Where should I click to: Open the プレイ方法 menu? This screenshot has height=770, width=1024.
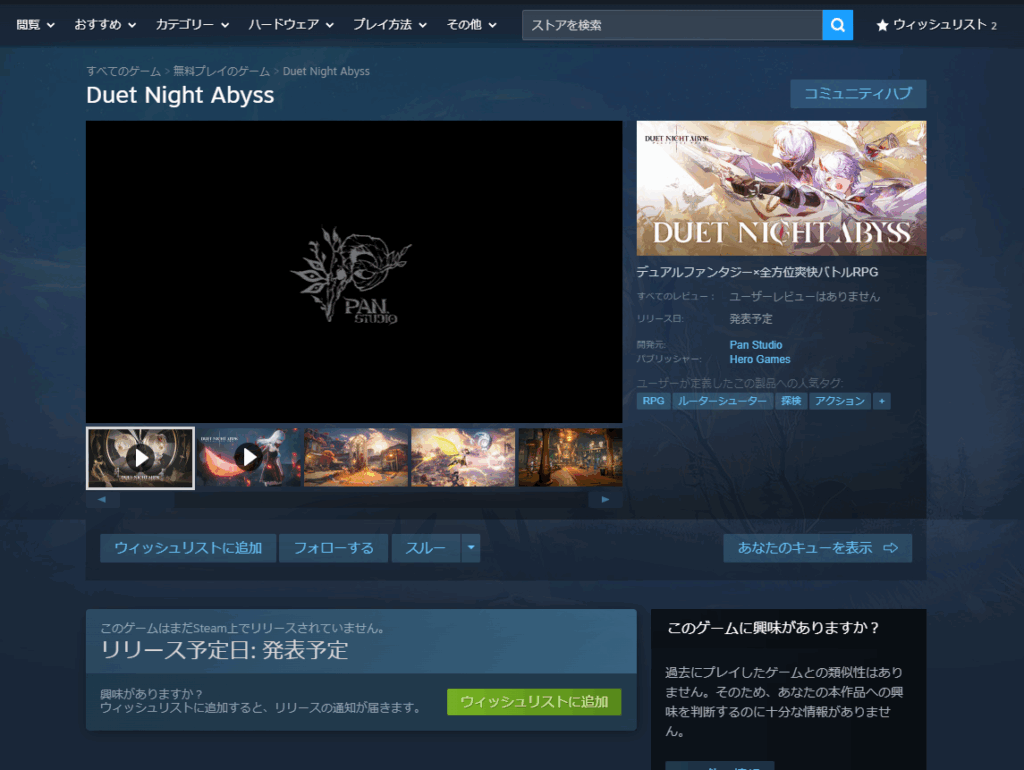coord(390,25)
